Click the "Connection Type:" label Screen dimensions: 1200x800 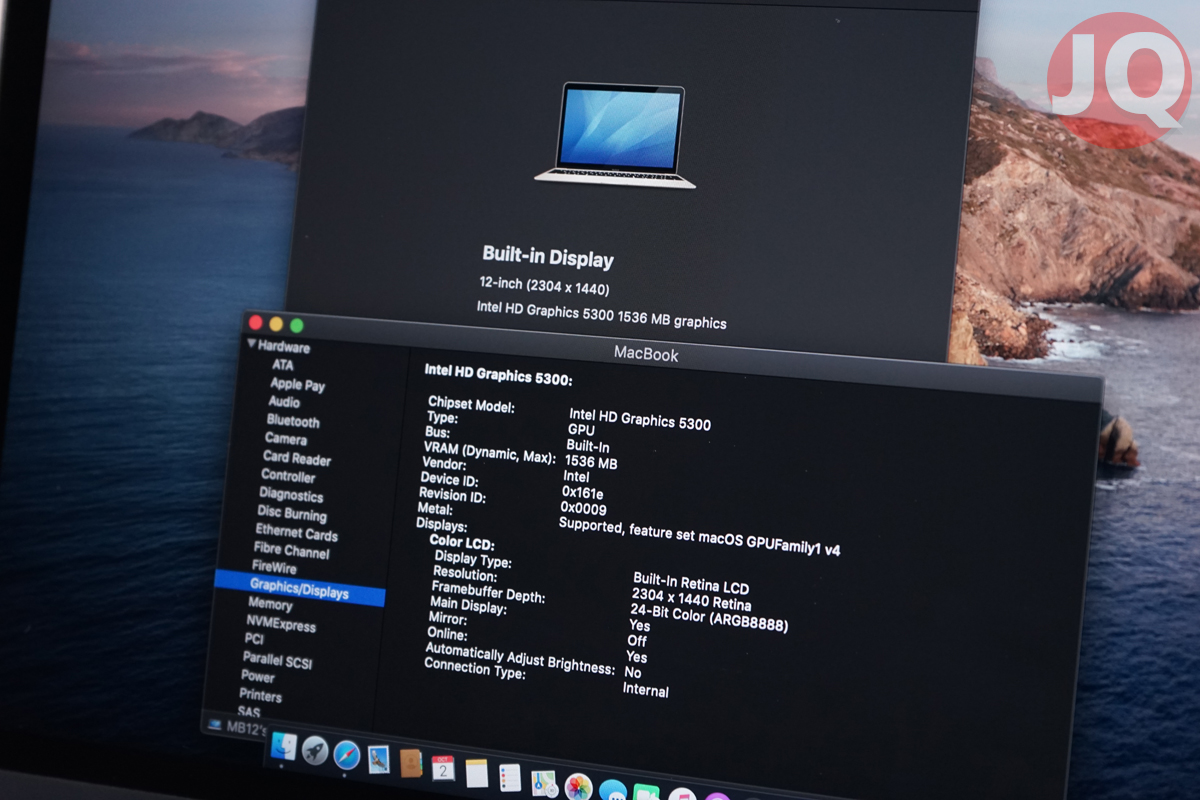point(474,670)
